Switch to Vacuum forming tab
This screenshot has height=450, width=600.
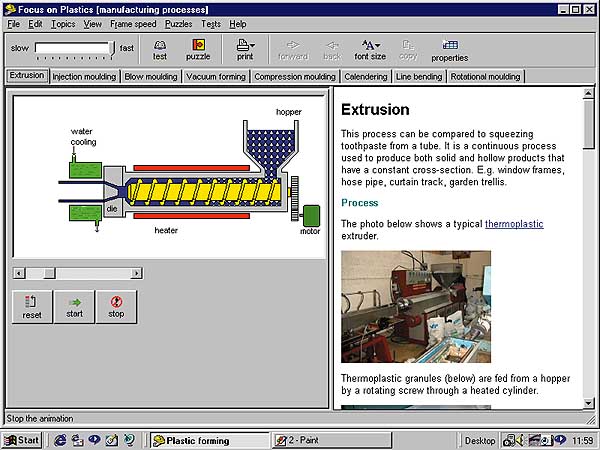216,77
